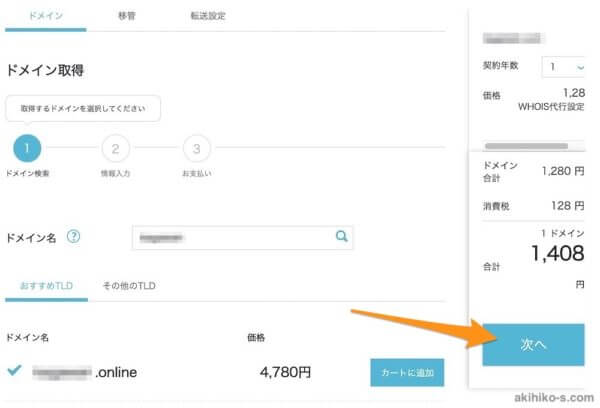Click the 次へ button
The image size is (600, 408).
pos(533,345)
